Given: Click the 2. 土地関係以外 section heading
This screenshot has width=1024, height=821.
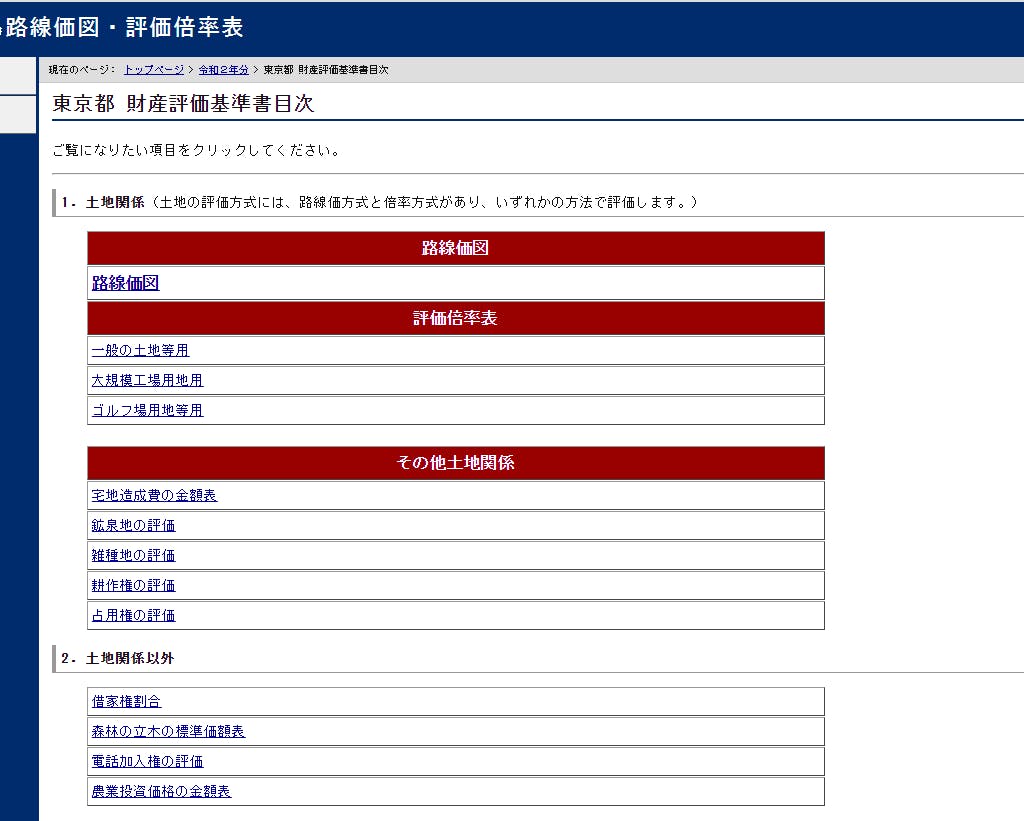Looking at the screenshot, I should pyautogui.click(x=118, y=658).
